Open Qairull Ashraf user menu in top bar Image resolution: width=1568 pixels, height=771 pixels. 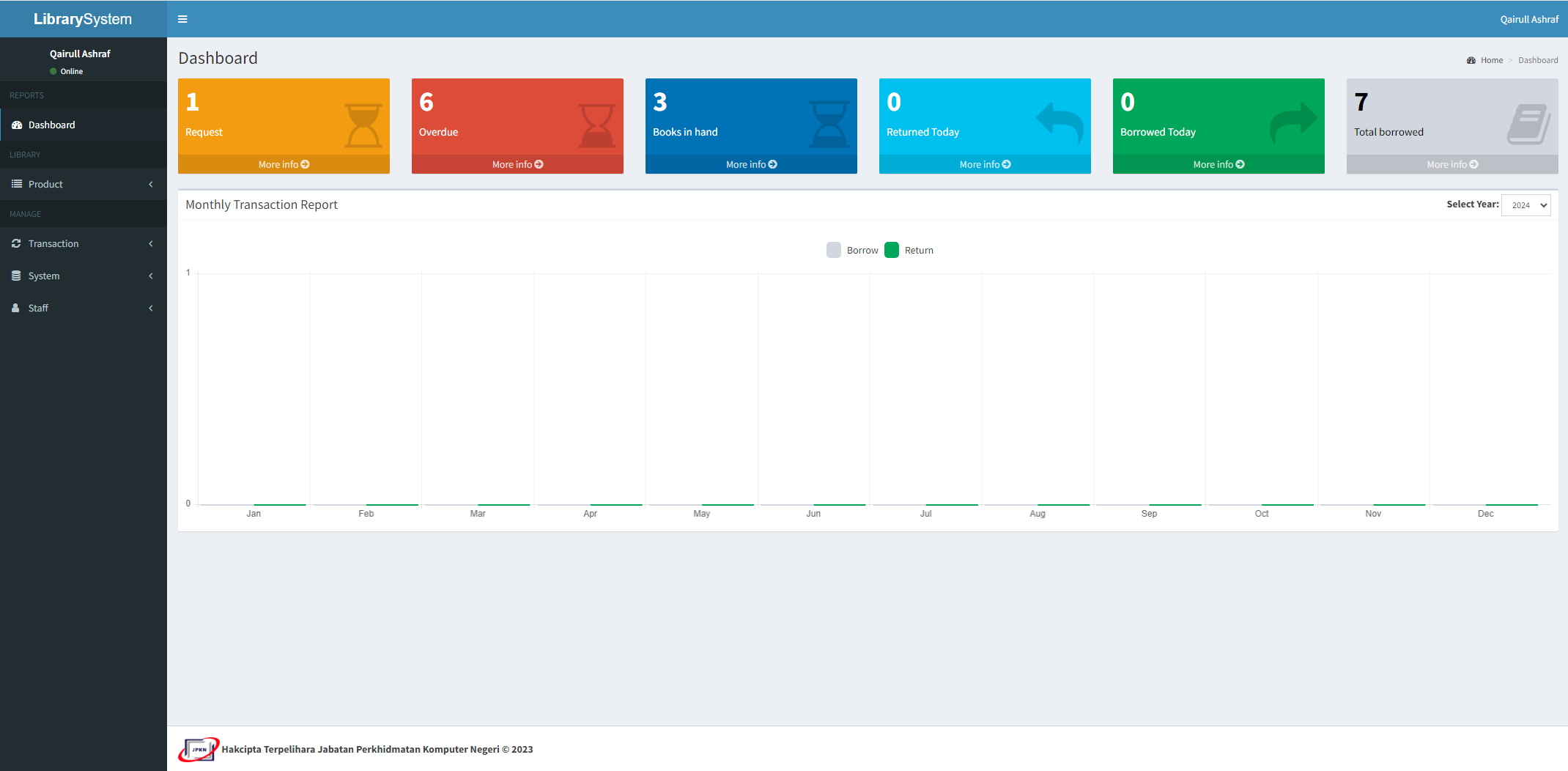[x=1528, y=19]
